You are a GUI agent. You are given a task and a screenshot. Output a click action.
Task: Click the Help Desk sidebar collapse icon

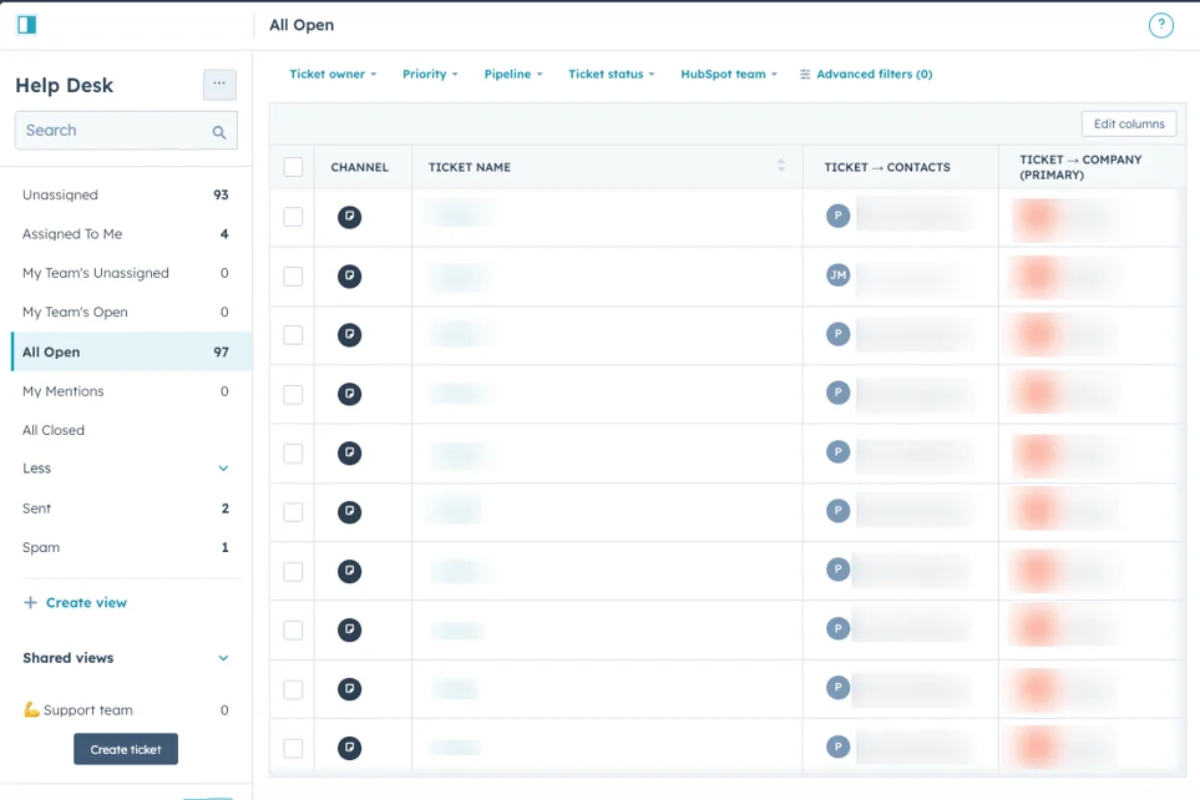[26, 23]
